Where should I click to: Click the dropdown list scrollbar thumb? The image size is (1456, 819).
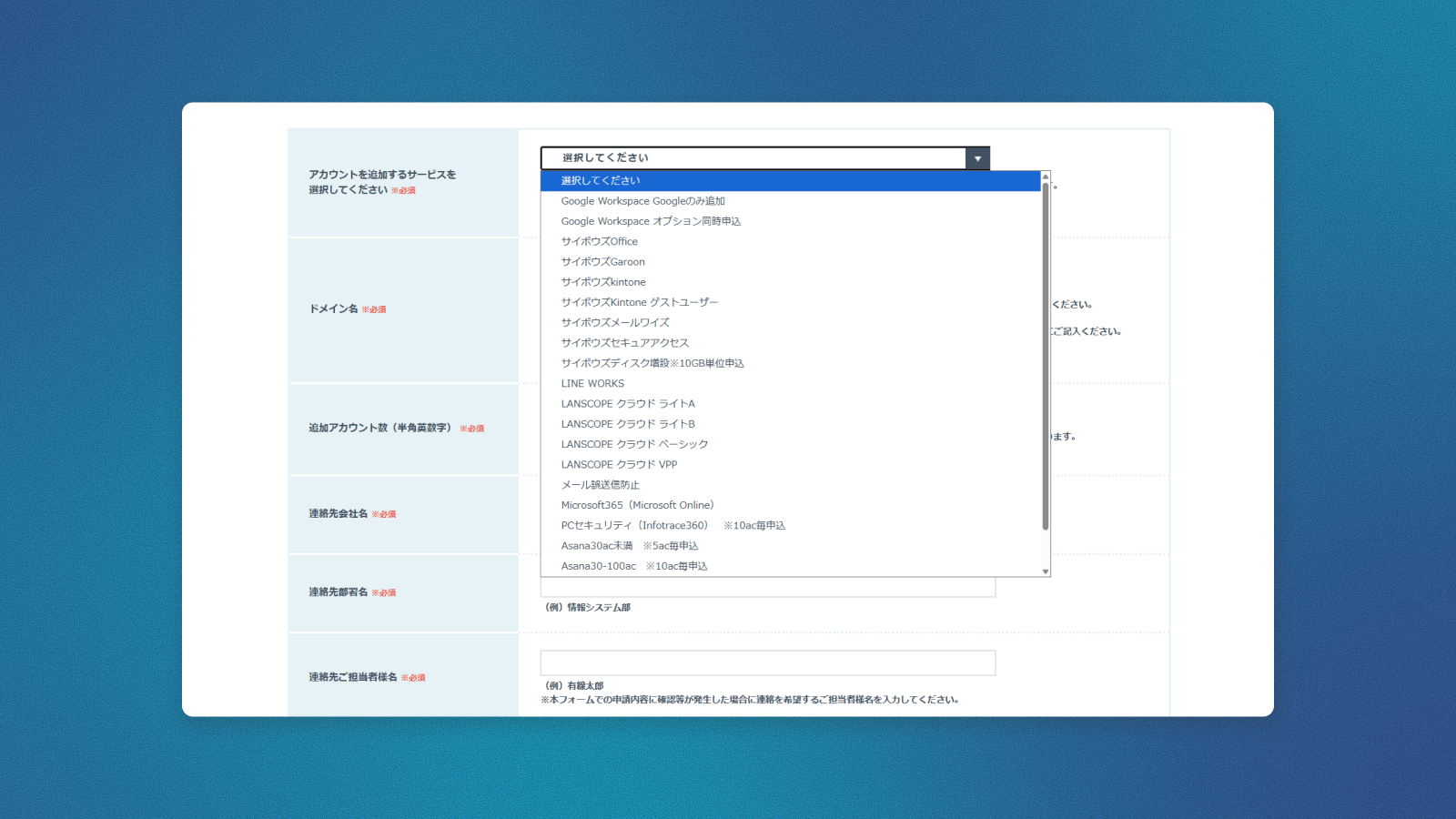pos(1046,356)
